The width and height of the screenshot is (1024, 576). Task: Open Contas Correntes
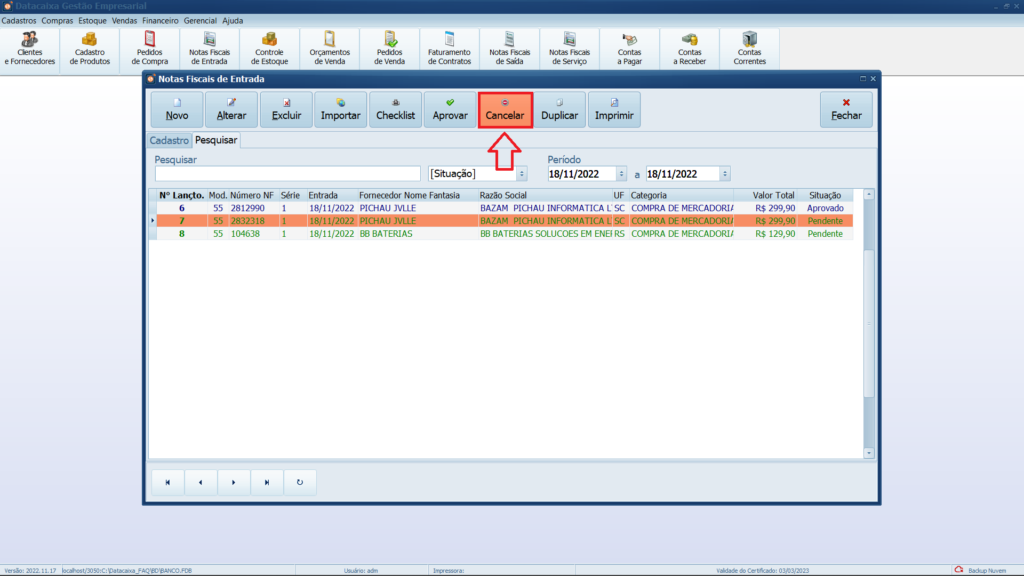(749, 48)
